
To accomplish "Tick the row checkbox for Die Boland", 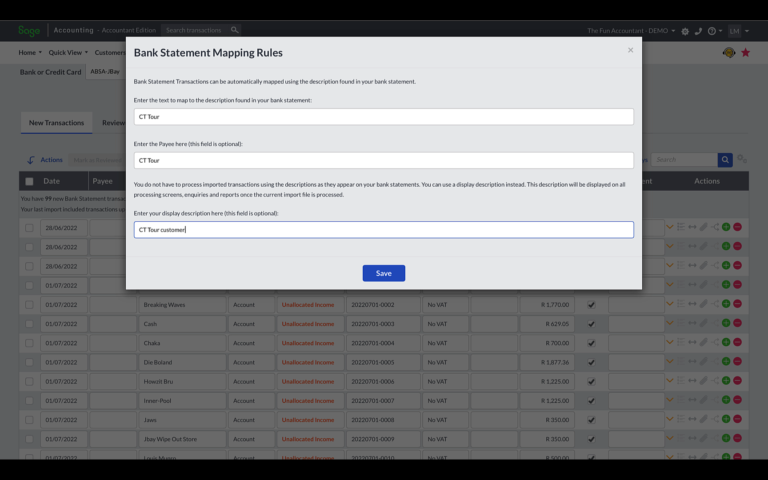I will [x=29, y=362].
